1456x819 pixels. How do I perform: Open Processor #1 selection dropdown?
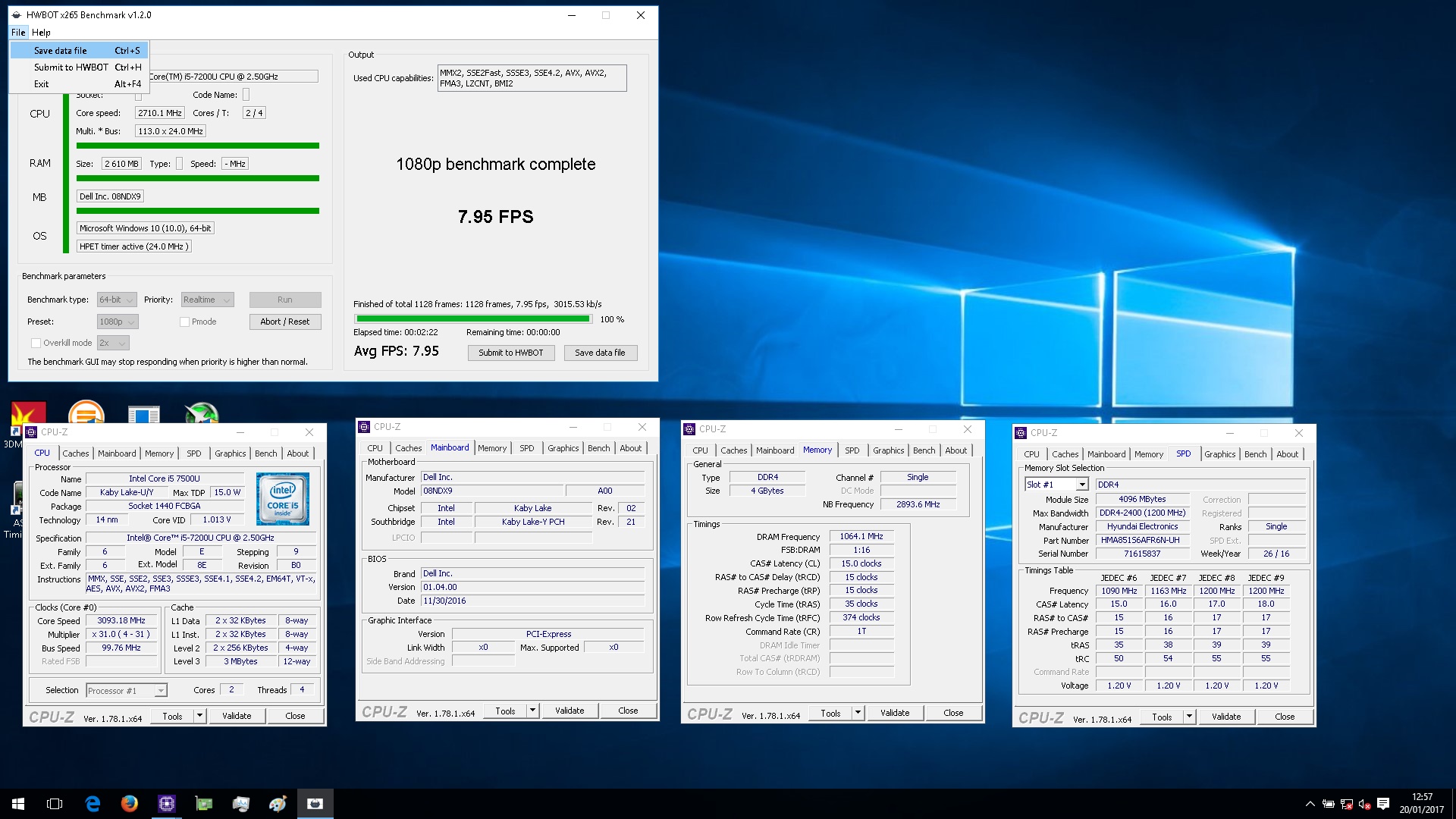127,690
